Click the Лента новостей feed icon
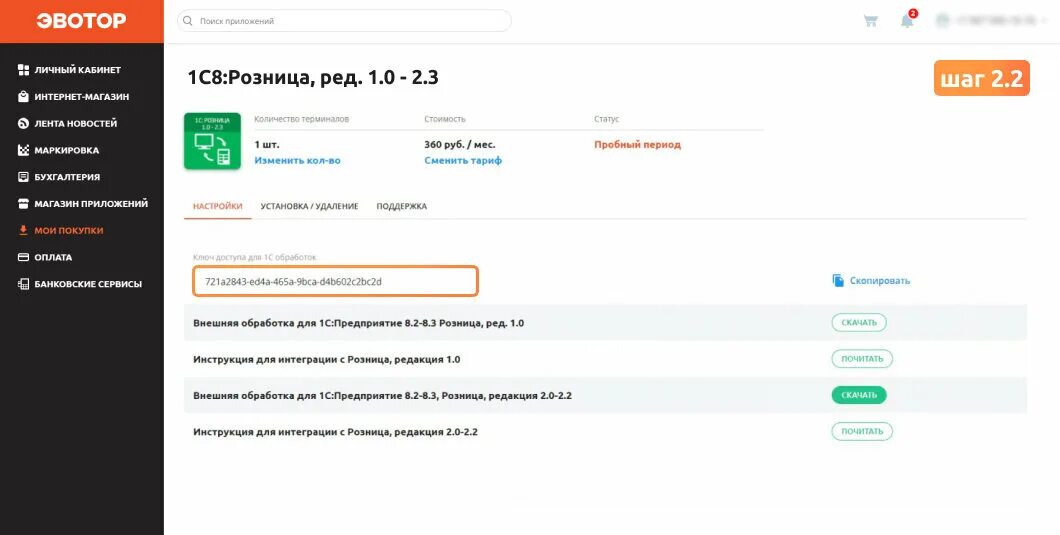Screen dimensions: 1060x535 pyautogui.click(x=23, y=124)
